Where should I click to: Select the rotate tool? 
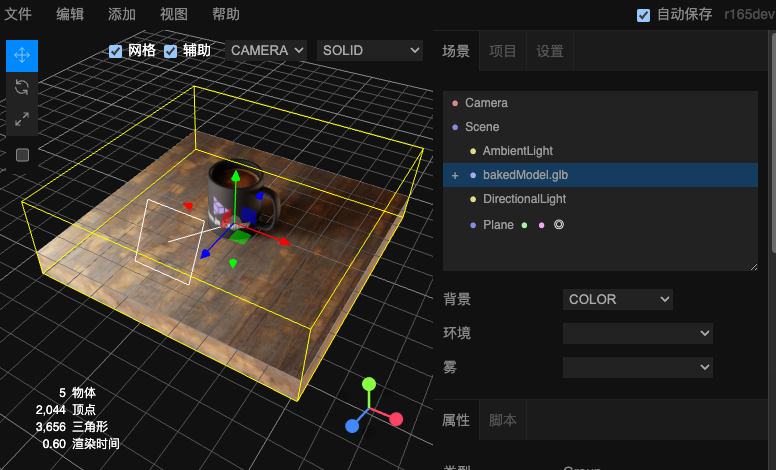(x=22, y=87)
